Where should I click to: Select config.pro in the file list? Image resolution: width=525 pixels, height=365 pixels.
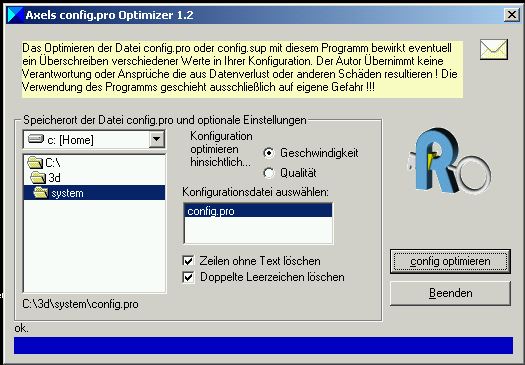tap(258, 211)
